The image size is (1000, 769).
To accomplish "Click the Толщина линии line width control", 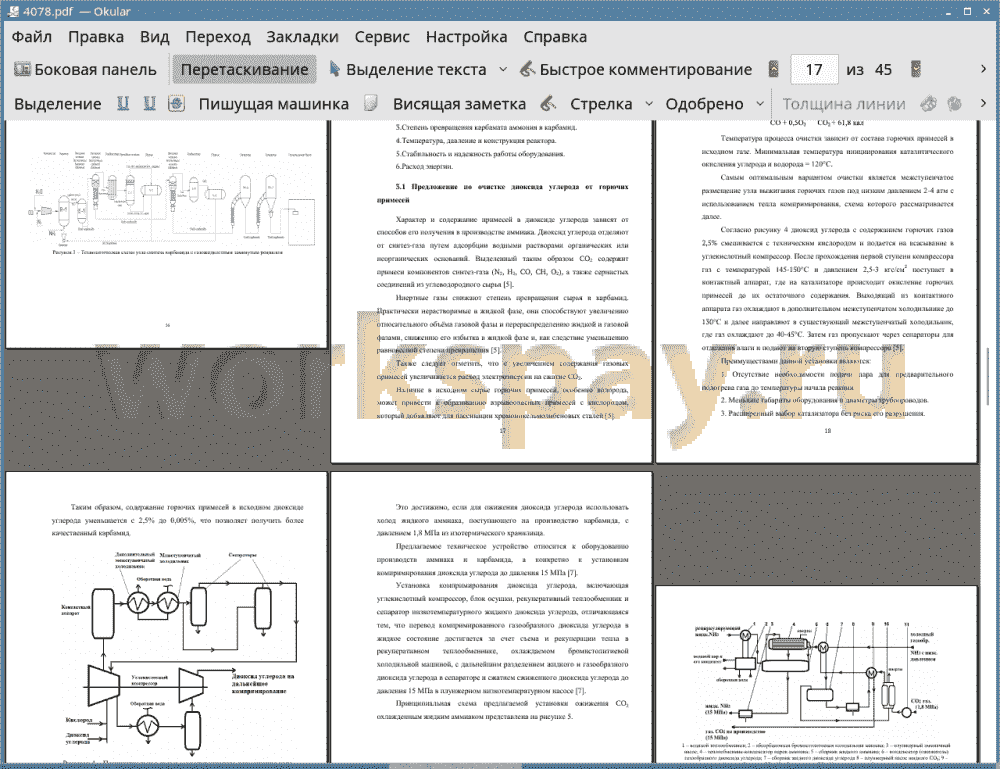I will tap(844, 104).
